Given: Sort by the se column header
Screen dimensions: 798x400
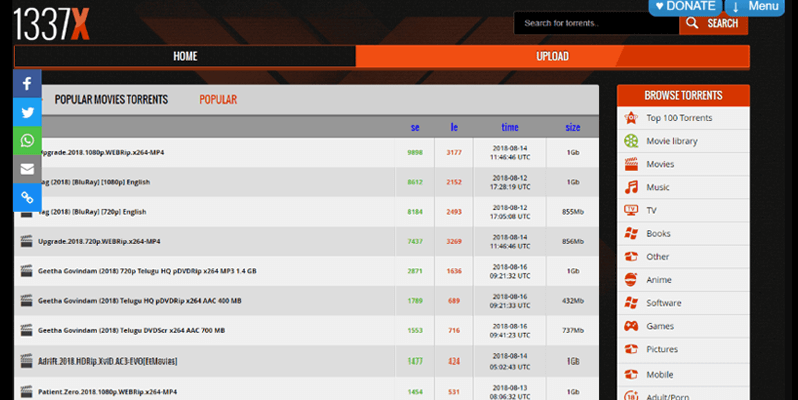Looking at the screenshot, I should (415, 127).
